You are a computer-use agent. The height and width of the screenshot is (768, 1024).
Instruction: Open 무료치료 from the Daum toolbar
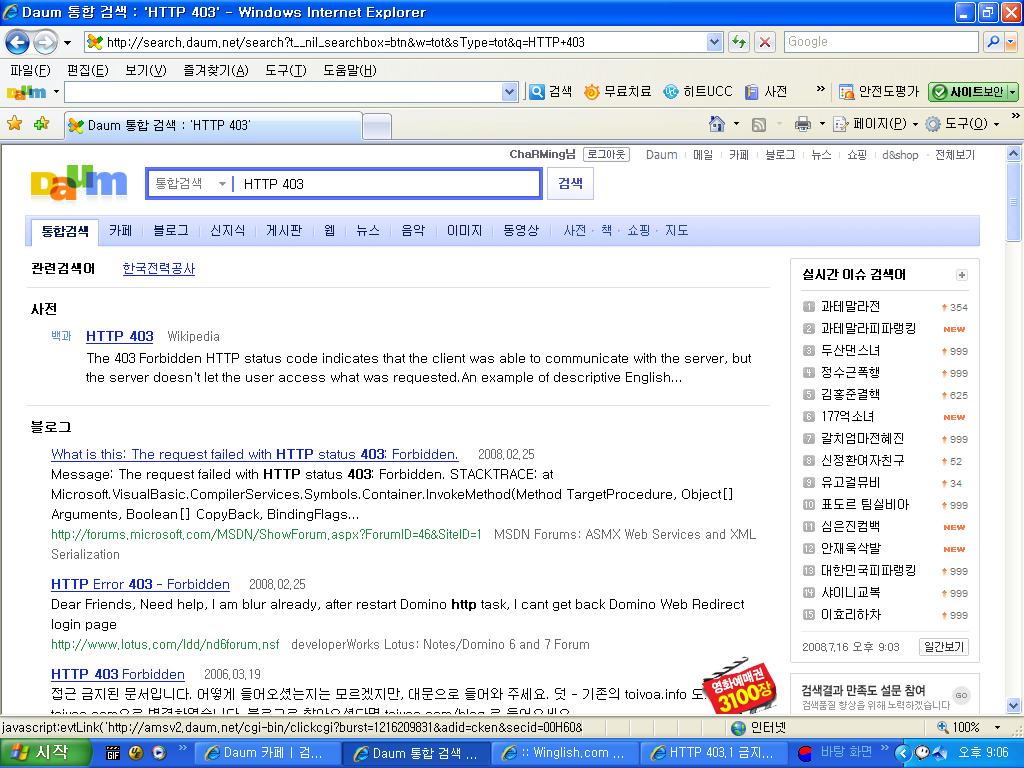(618, 91)
